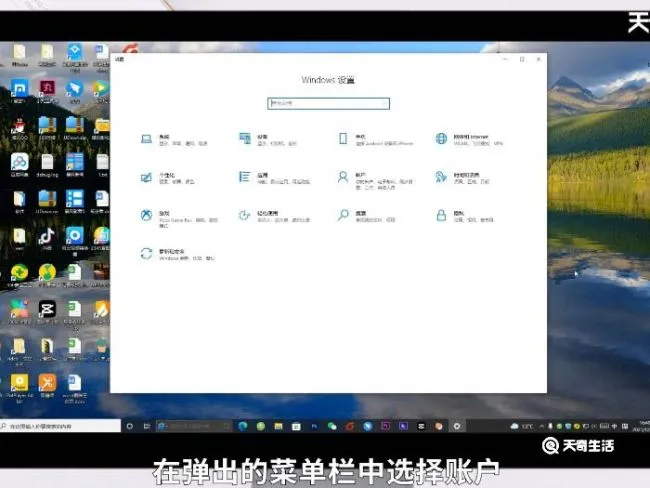
Task: Open Microsoft Store from the taskbar
Action: tap(296, 426)
